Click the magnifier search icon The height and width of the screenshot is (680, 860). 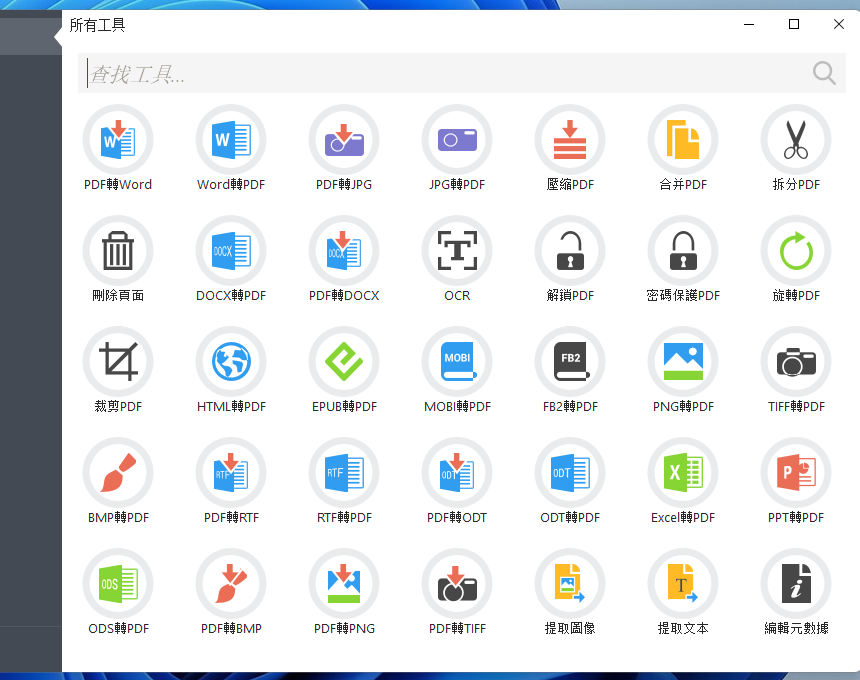point(824,73)
